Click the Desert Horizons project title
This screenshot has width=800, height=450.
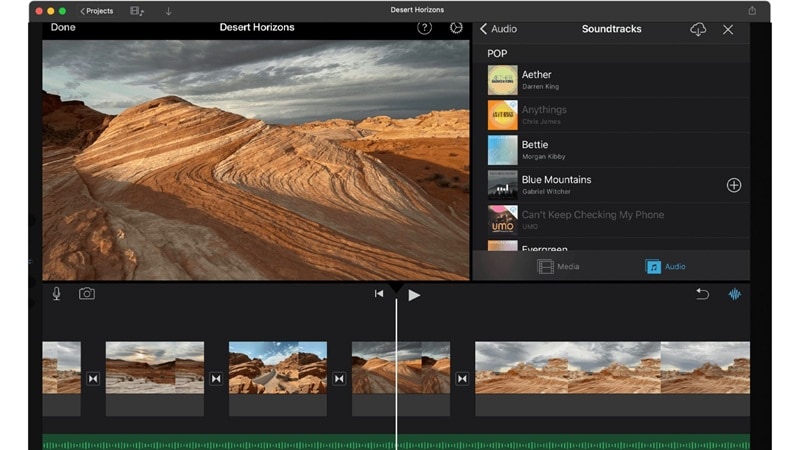point(257,28)
